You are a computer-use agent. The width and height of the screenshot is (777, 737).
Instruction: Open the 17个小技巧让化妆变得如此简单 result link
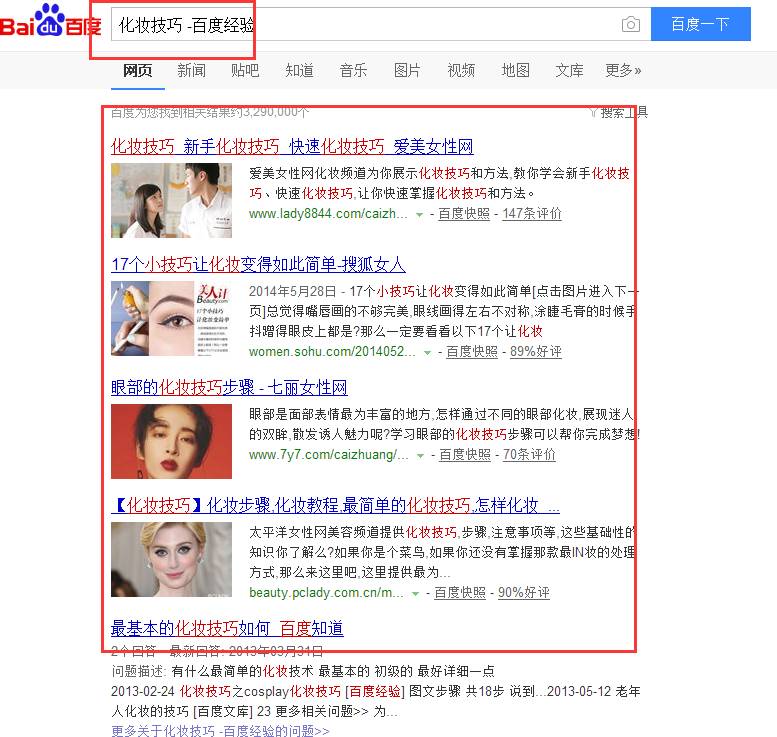pyautogui.click(x=258, y=264)
